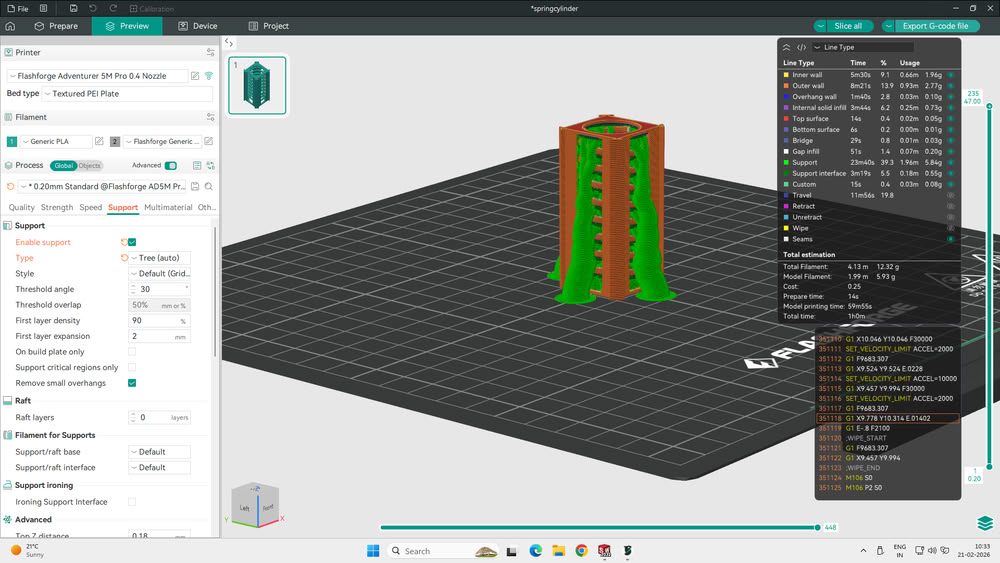Reset the process preset changes icon
The width and height of the screenshot is (1000, 563).
coord(10,187)
